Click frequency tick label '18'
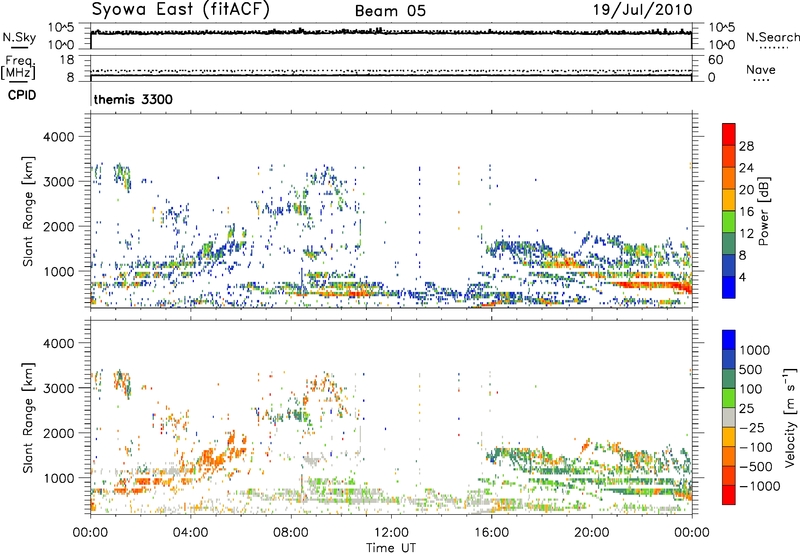 click(67, 60)
